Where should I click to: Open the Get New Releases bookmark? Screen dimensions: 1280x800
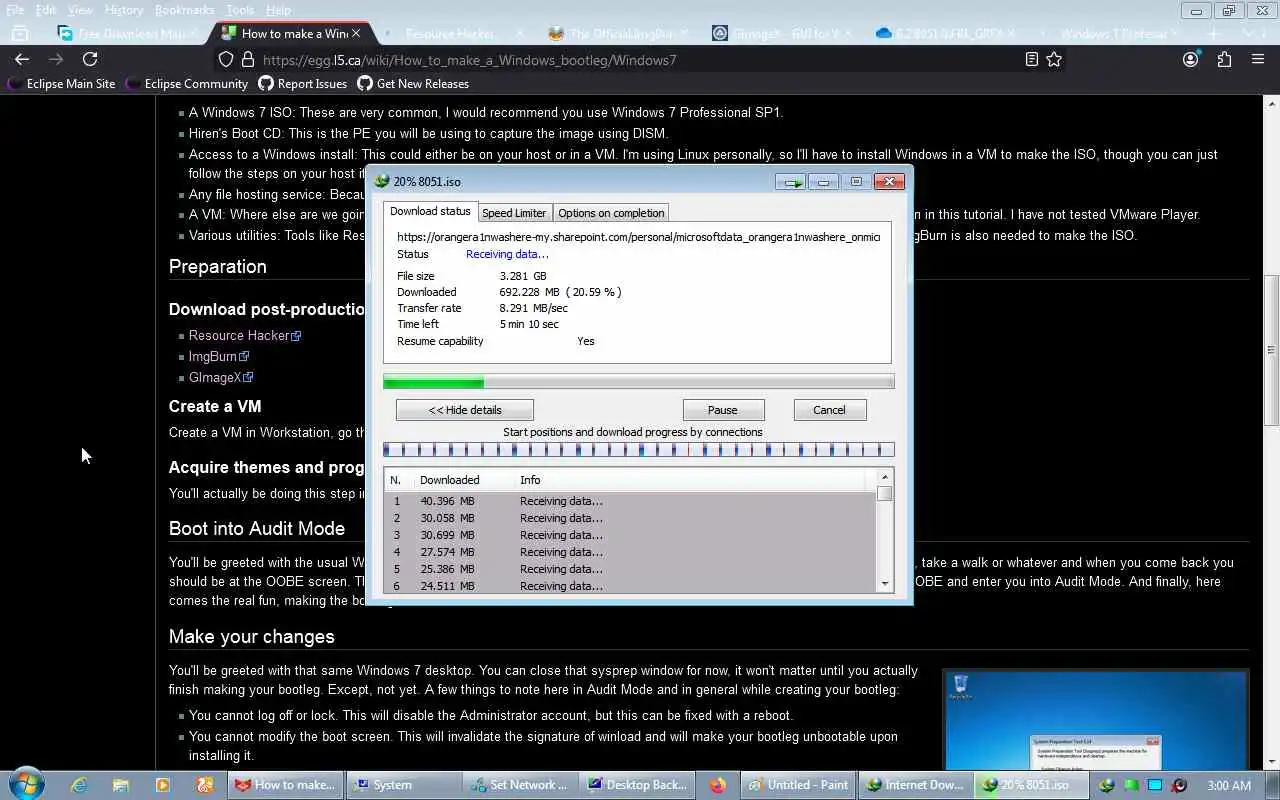[x=413, y=84]
